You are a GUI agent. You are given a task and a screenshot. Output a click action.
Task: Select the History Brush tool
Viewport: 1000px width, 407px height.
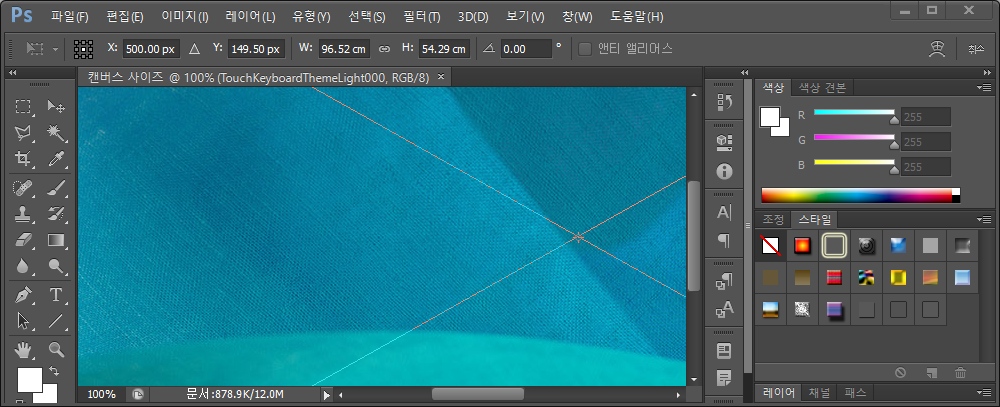pyautogui.click(x=56, y=213)
